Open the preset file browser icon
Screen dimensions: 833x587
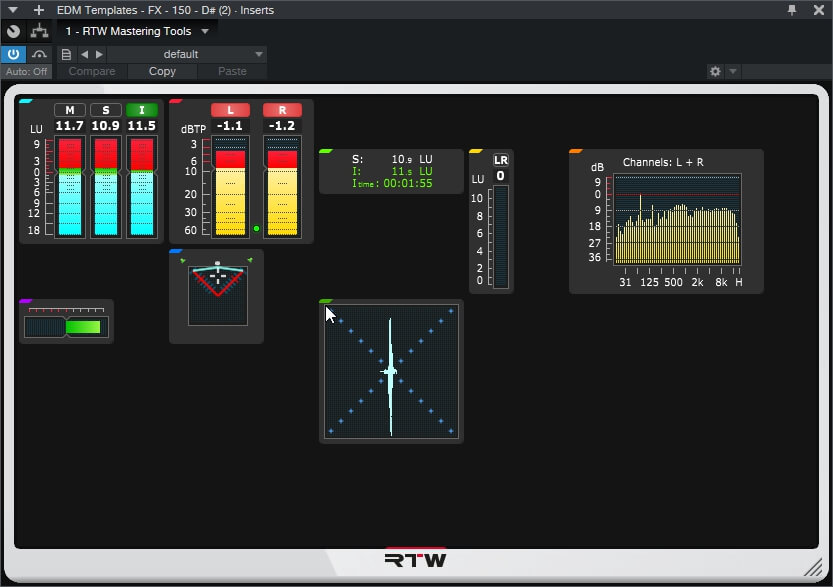[66, 54]
